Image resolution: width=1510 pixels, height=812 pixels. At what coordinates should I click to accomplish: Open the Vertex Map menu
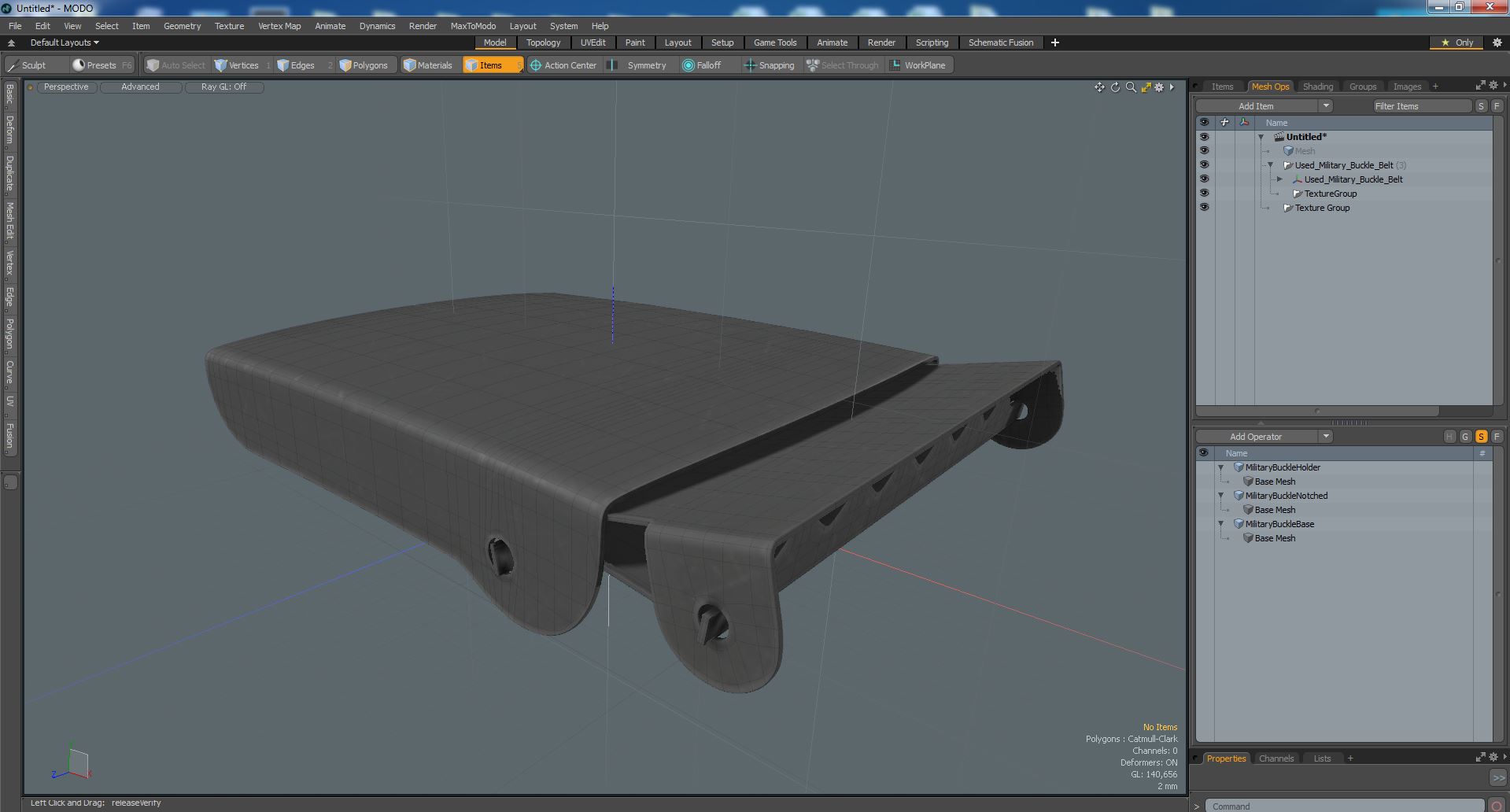pyautogui.click(x=279, y=26)
